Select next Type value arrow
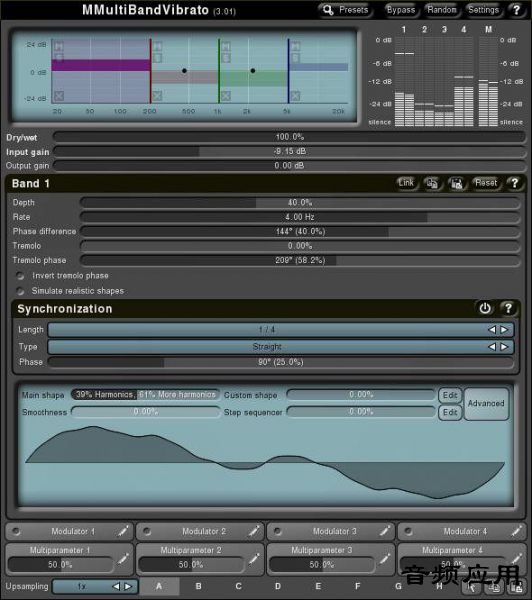Viewport: 532px width, 600px height. tap(504, 347)
